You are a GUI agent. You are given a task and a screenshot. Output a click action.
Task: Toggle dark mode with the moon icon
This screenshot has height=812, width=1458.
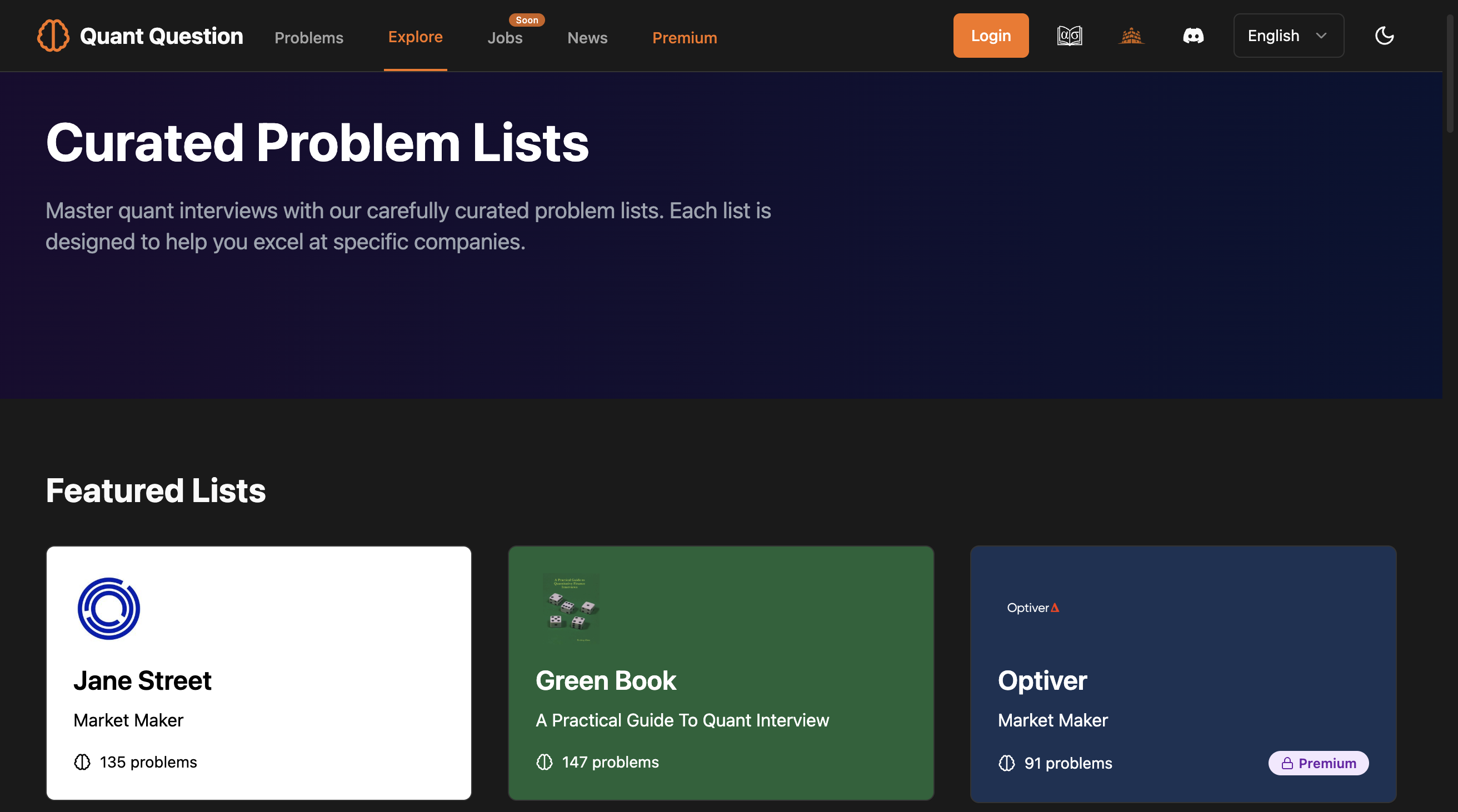[x=1384, y=36]
